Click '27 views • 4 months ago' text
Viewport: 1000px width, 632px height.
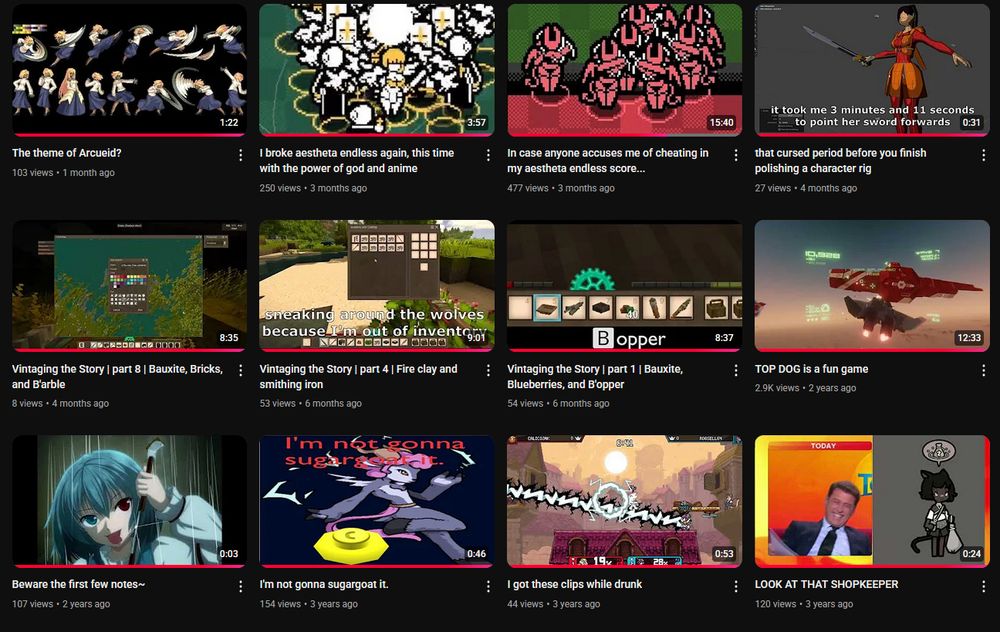pos(806,188)
